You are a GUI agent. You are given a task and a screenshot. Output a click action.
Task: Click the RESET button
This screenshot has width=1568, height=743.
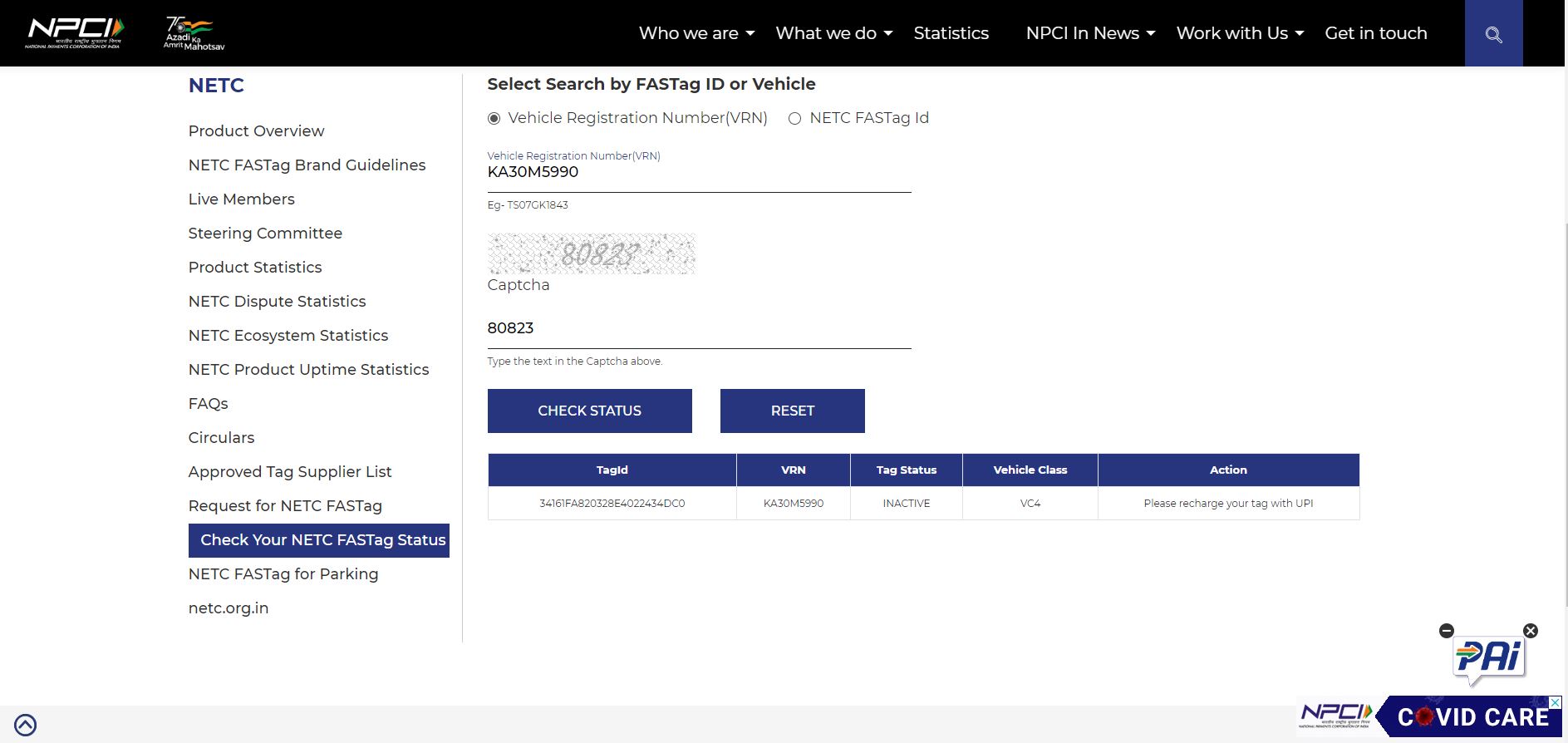pyautogui.click(x=792, y=411)
